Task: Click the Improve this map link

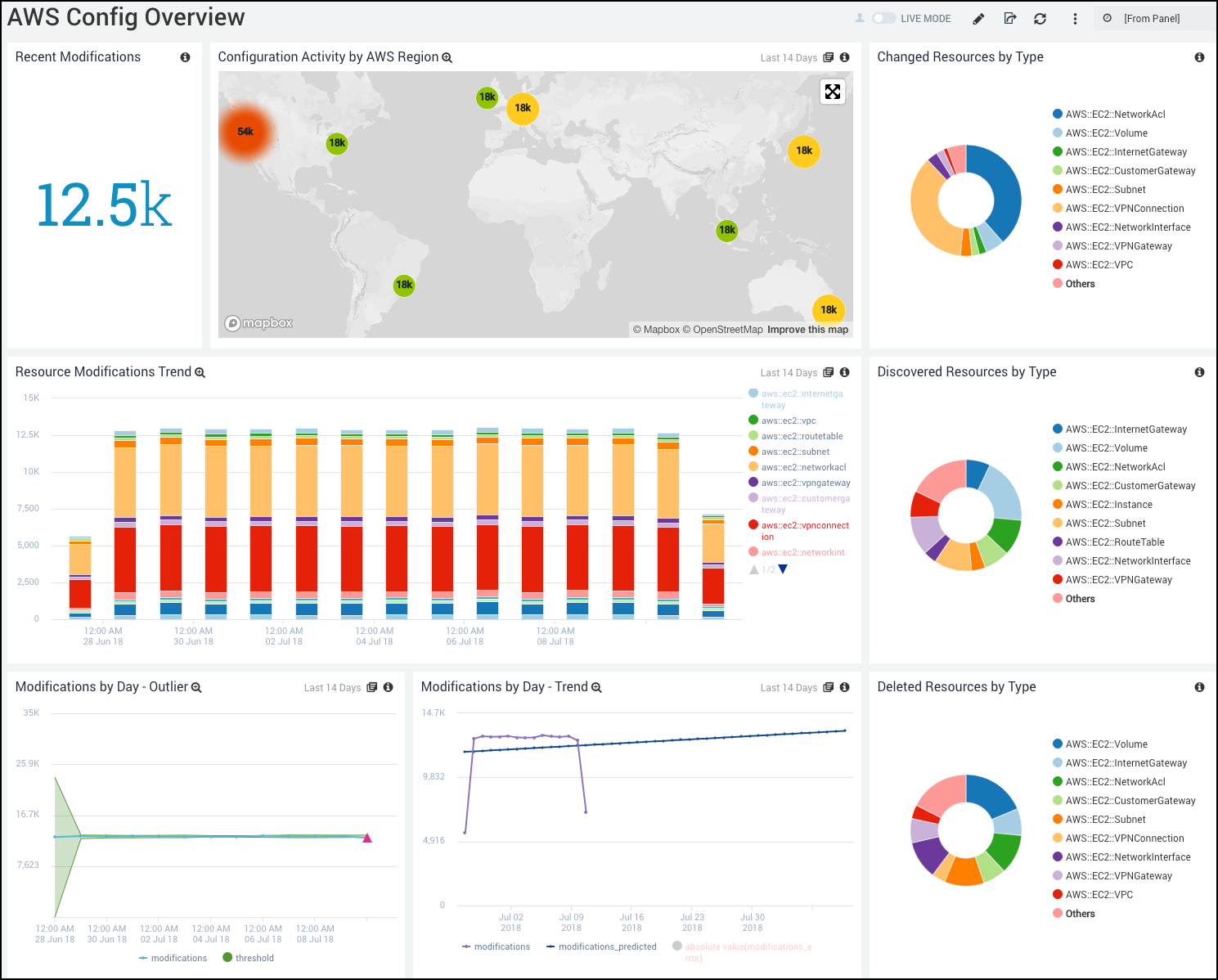Action: [807, 330]
